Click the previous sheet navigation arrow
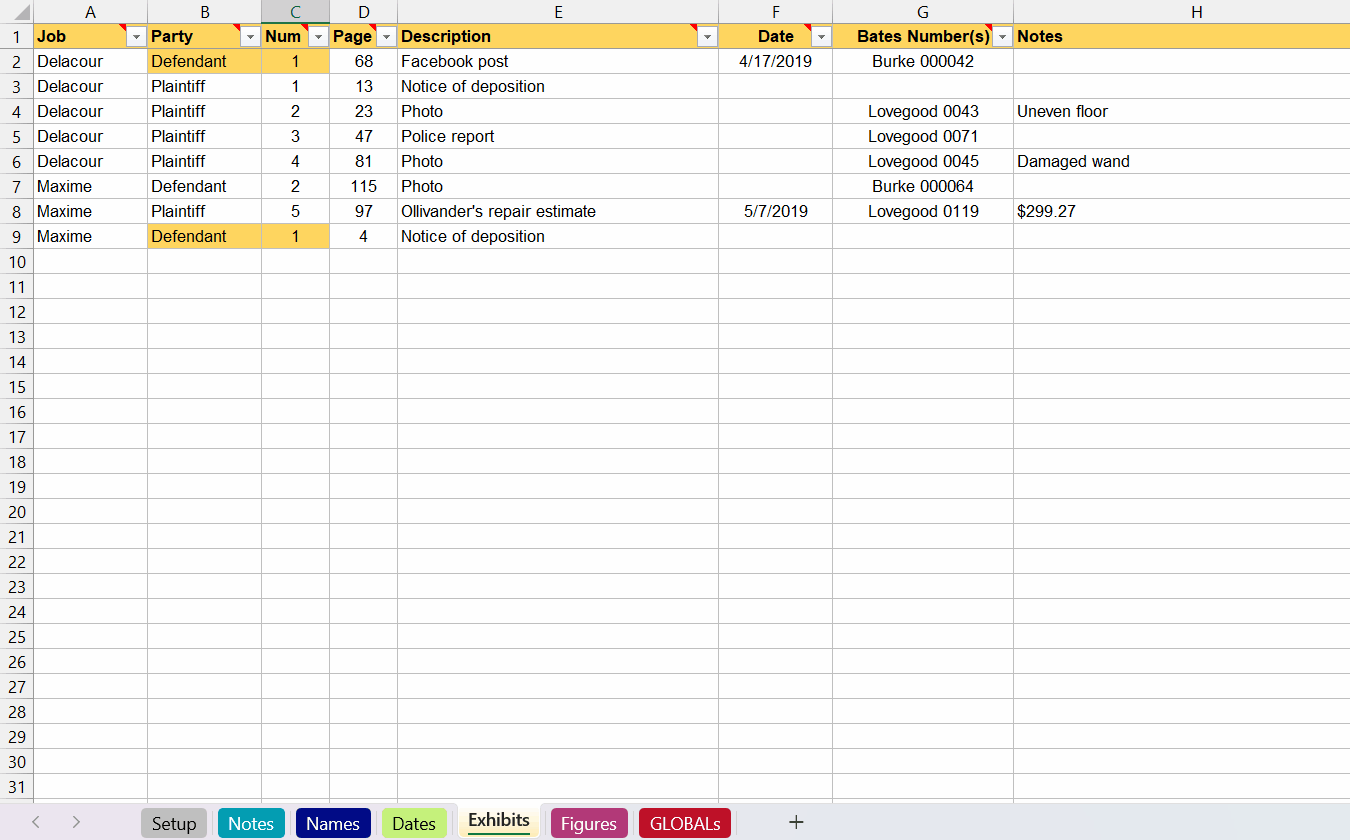Screen dimensions: 1350x840 coord(36,822)
